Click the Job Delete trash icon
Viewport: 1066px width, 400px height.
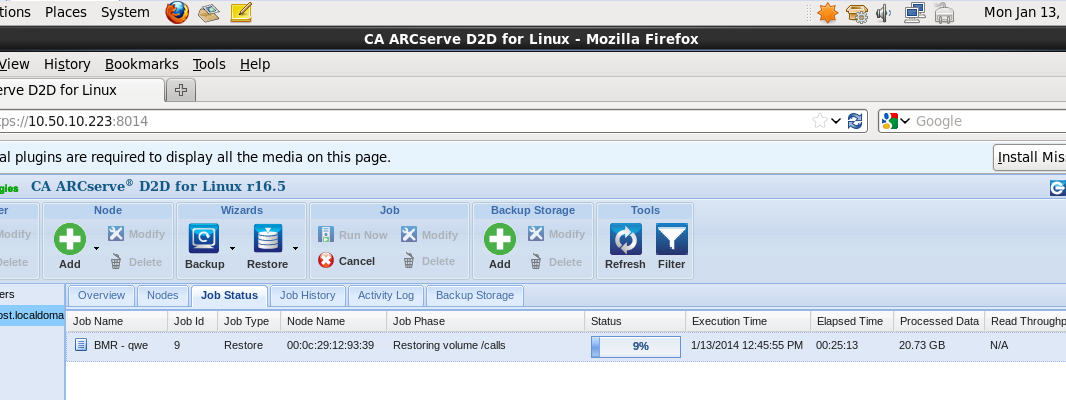tap(409, 261)
